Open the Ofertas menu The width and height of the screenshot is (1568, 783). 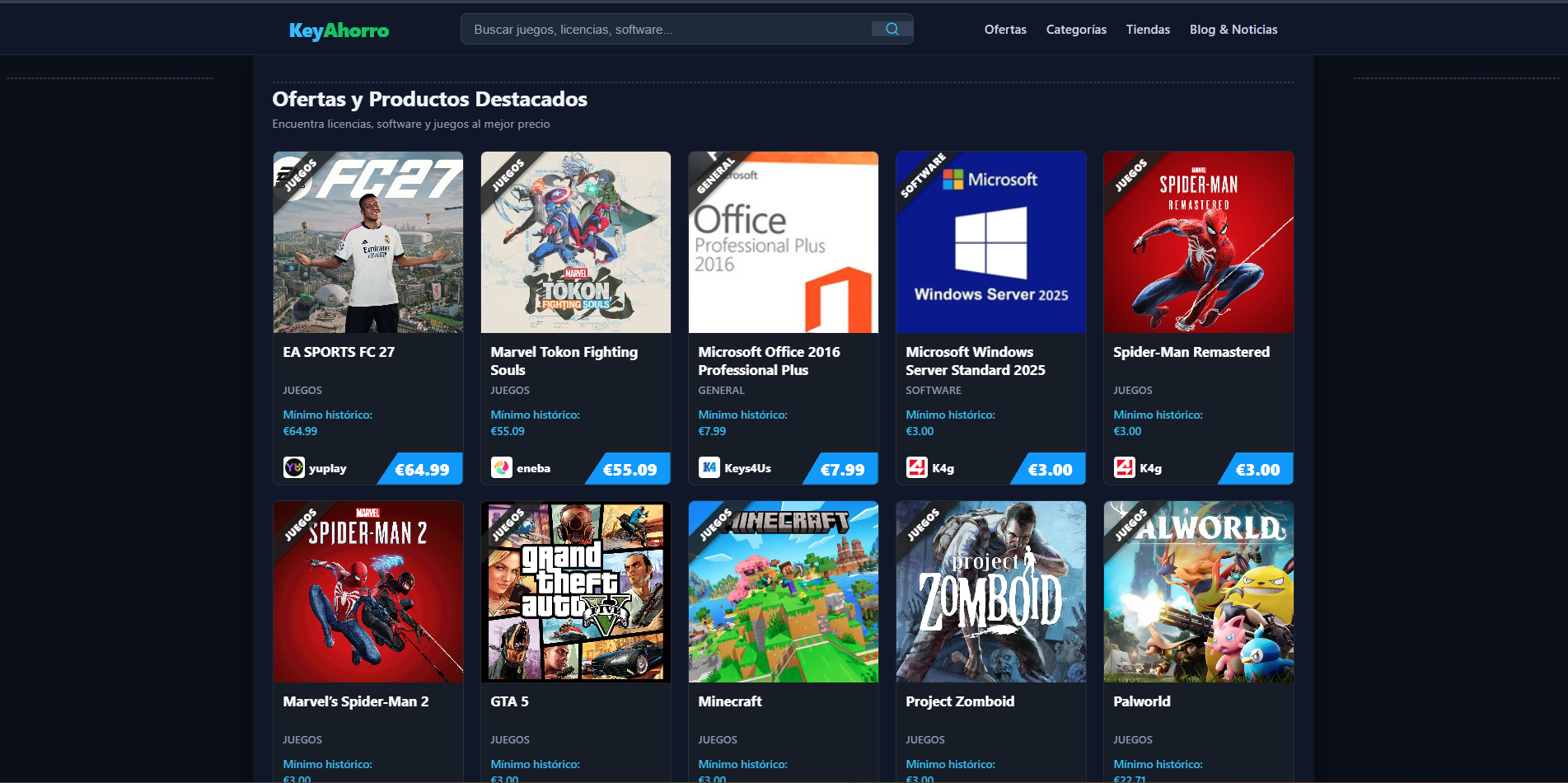click(1005, 30)
